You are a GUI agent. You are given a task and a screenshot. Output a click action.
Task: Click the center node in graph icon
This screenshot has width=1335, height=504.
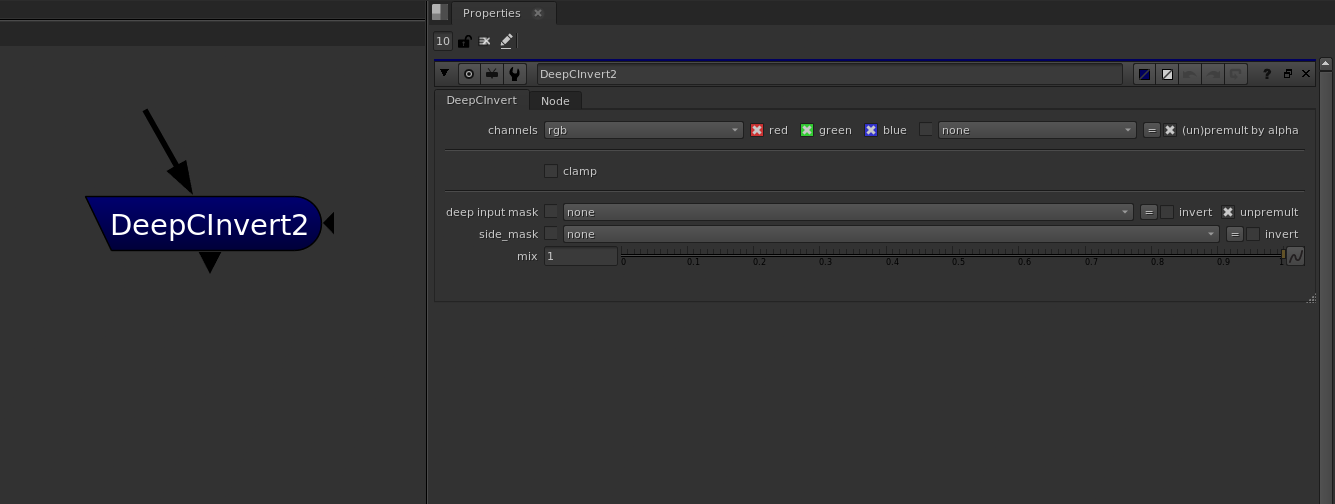point(468,74)
